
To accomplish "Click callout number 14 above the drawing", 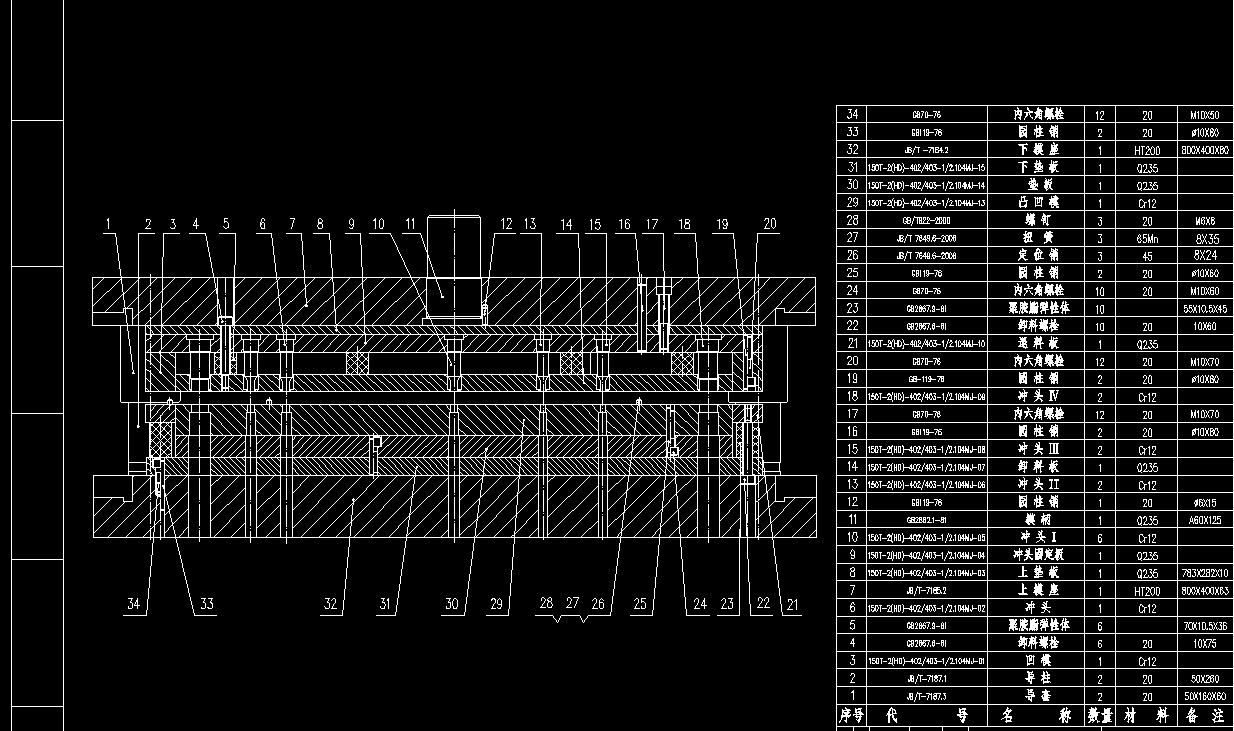I will pyautogui.click(x=566, y=224).
